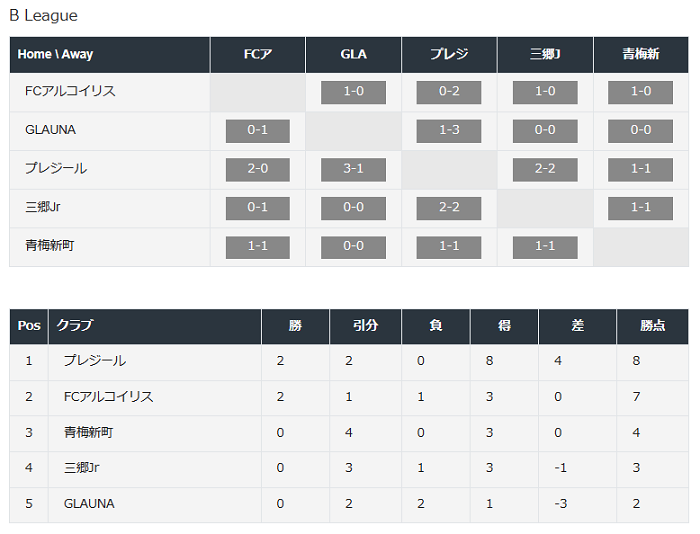Screen dimensions: 700x534
Task: Open 三郷Jr home match against プレジ (2-2)
Action: click(449, 207)
